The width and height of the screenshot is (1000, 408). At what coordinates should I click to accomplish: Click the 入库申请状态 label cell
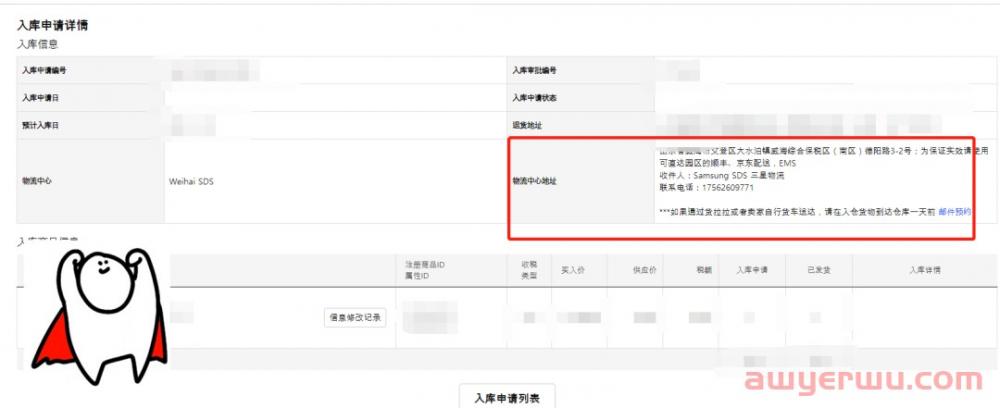tap(580, 98)
